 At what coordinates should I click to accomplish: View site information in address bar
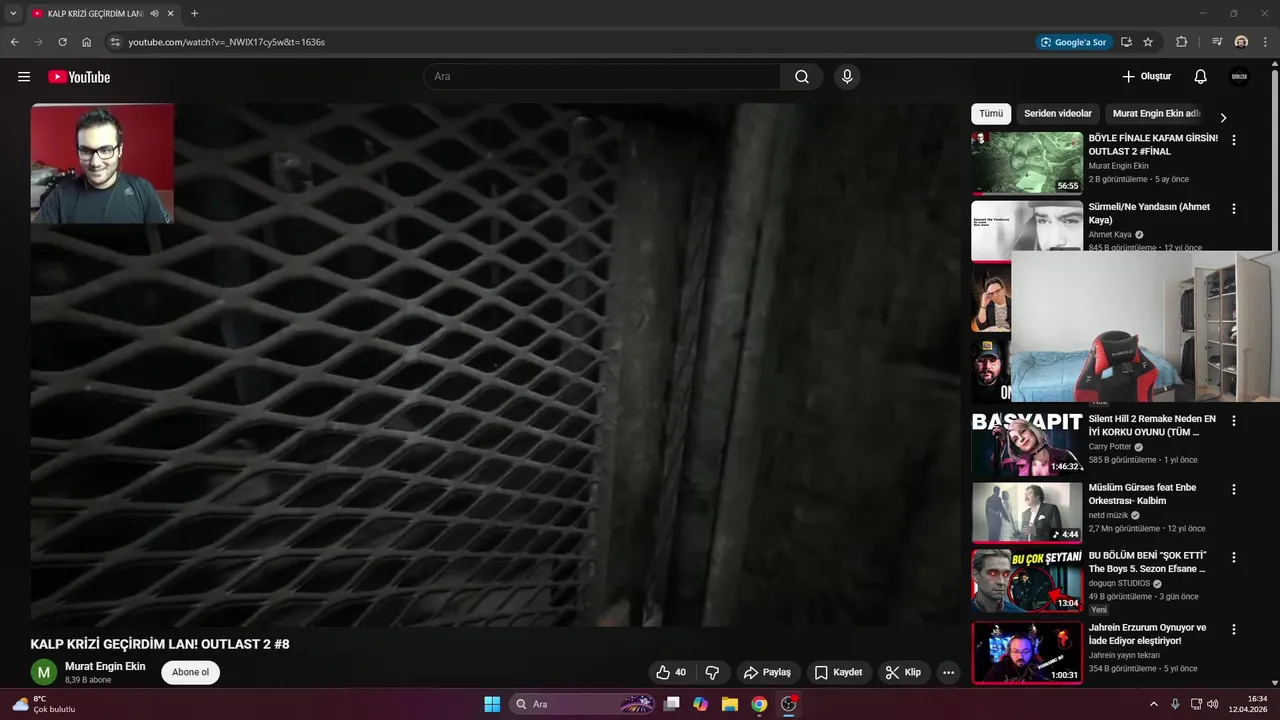[x=115, y=42]
